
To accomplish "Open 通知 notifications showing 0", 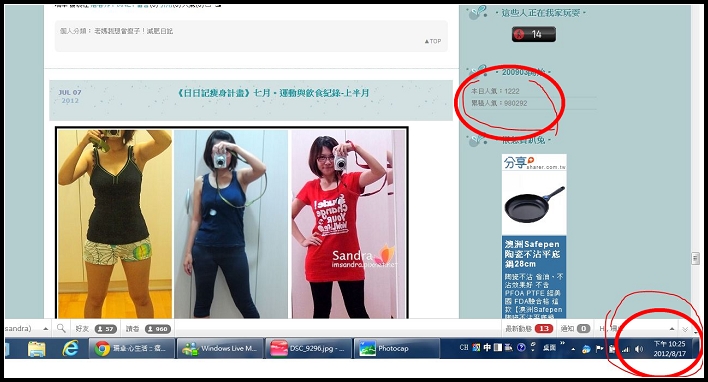I will click(x=575, y=329).
